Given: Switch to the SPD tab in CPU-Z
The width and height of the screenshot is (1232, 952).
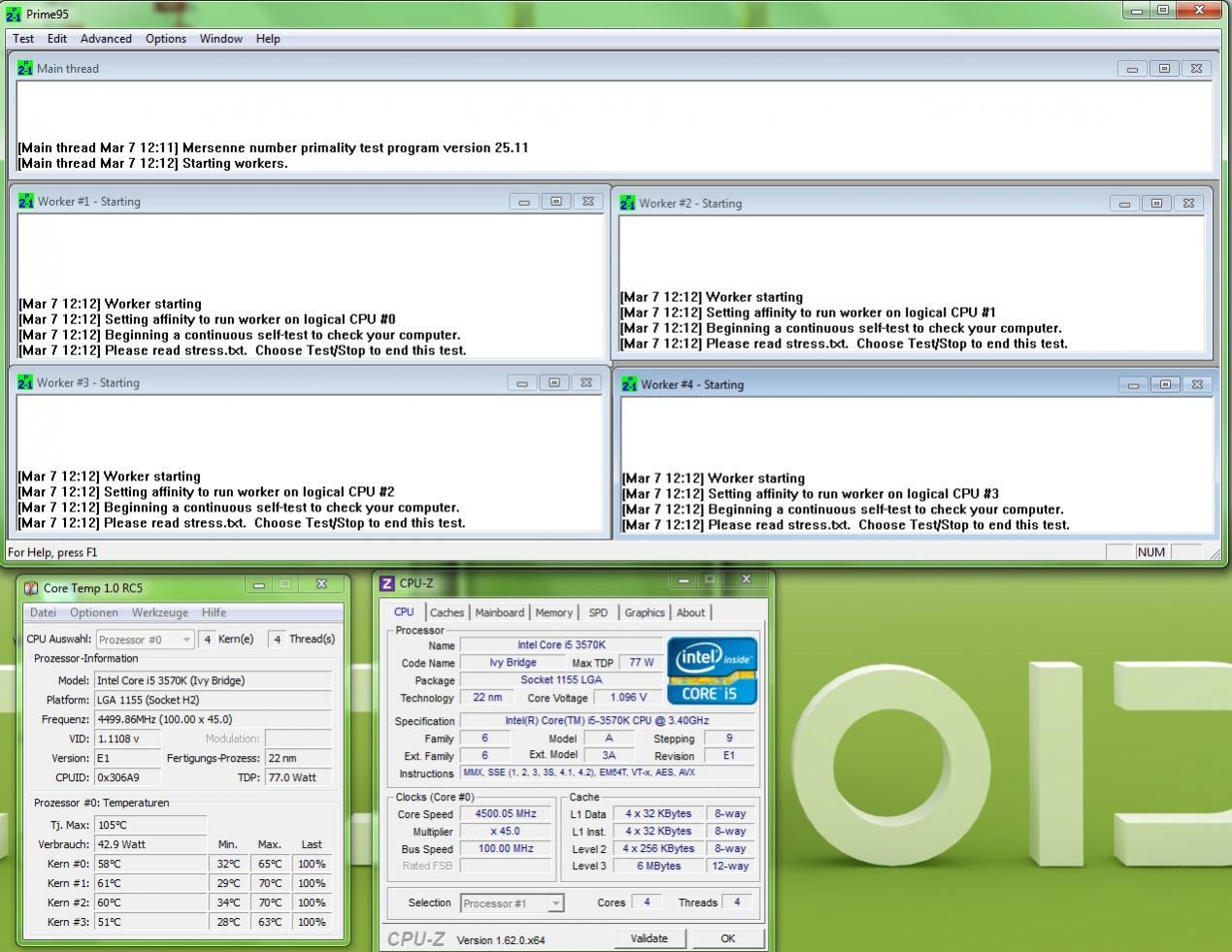Looking at the screenshot, I should click(598, 613).
